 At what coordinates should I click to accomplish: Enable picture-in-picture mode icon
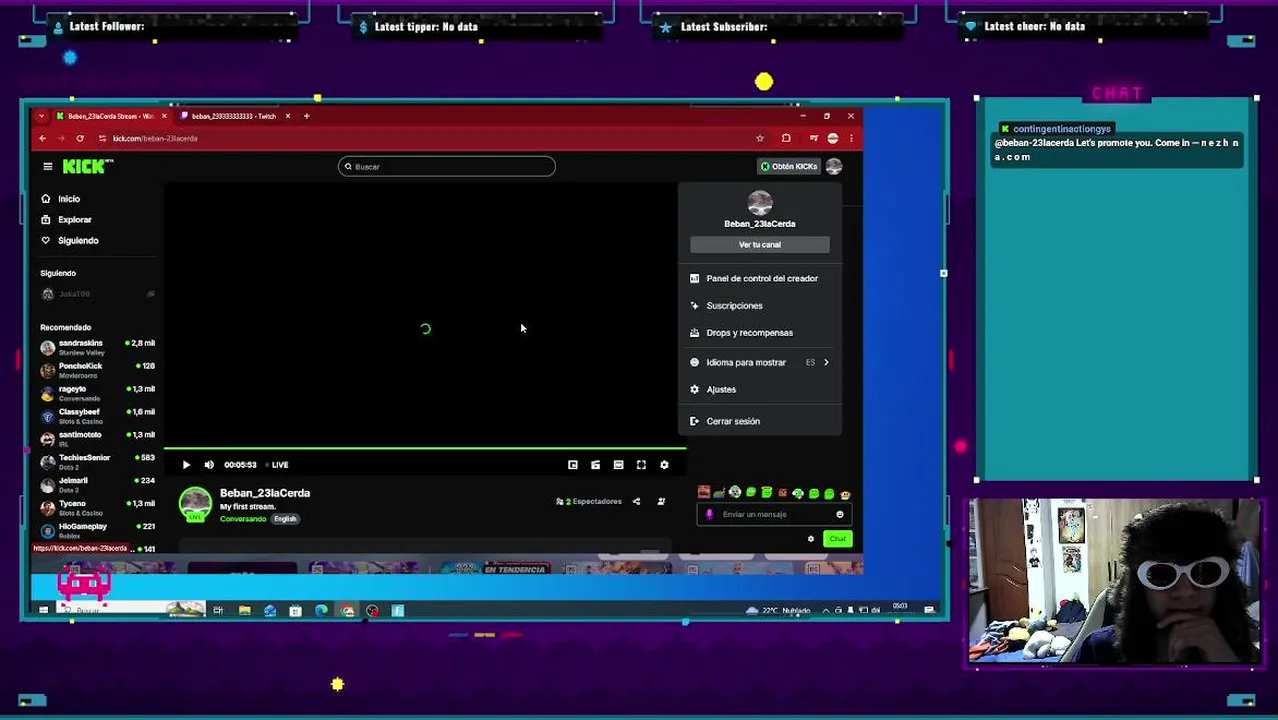573,465
